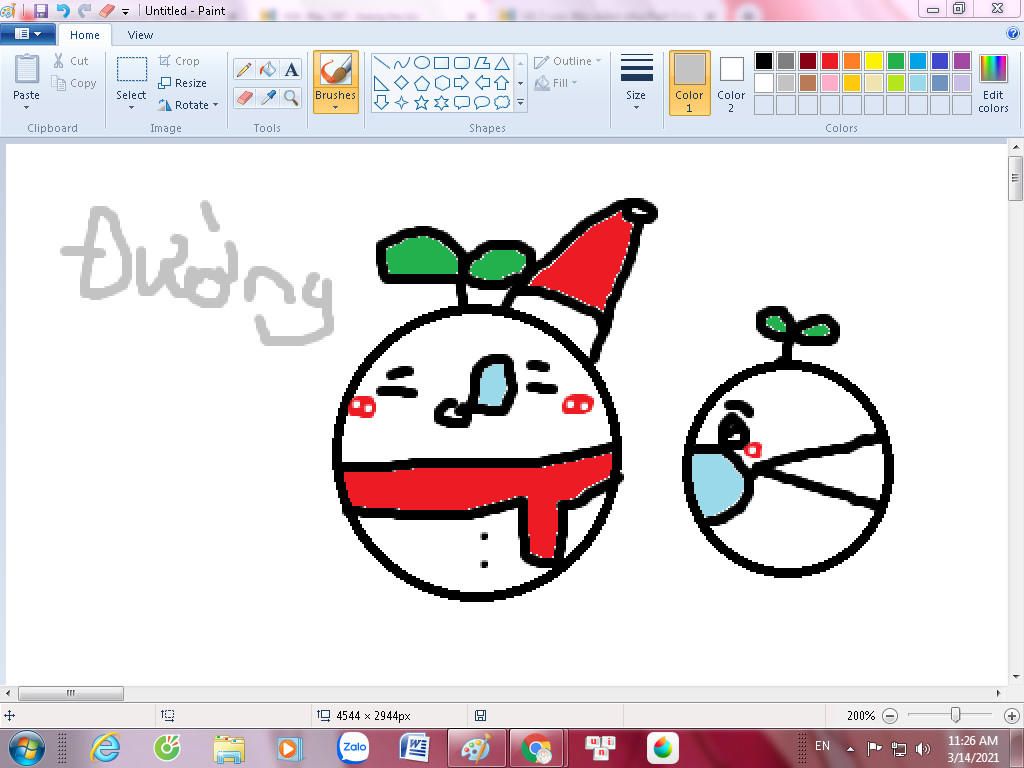Switch to the Home tab

click(x=85, y=35)
